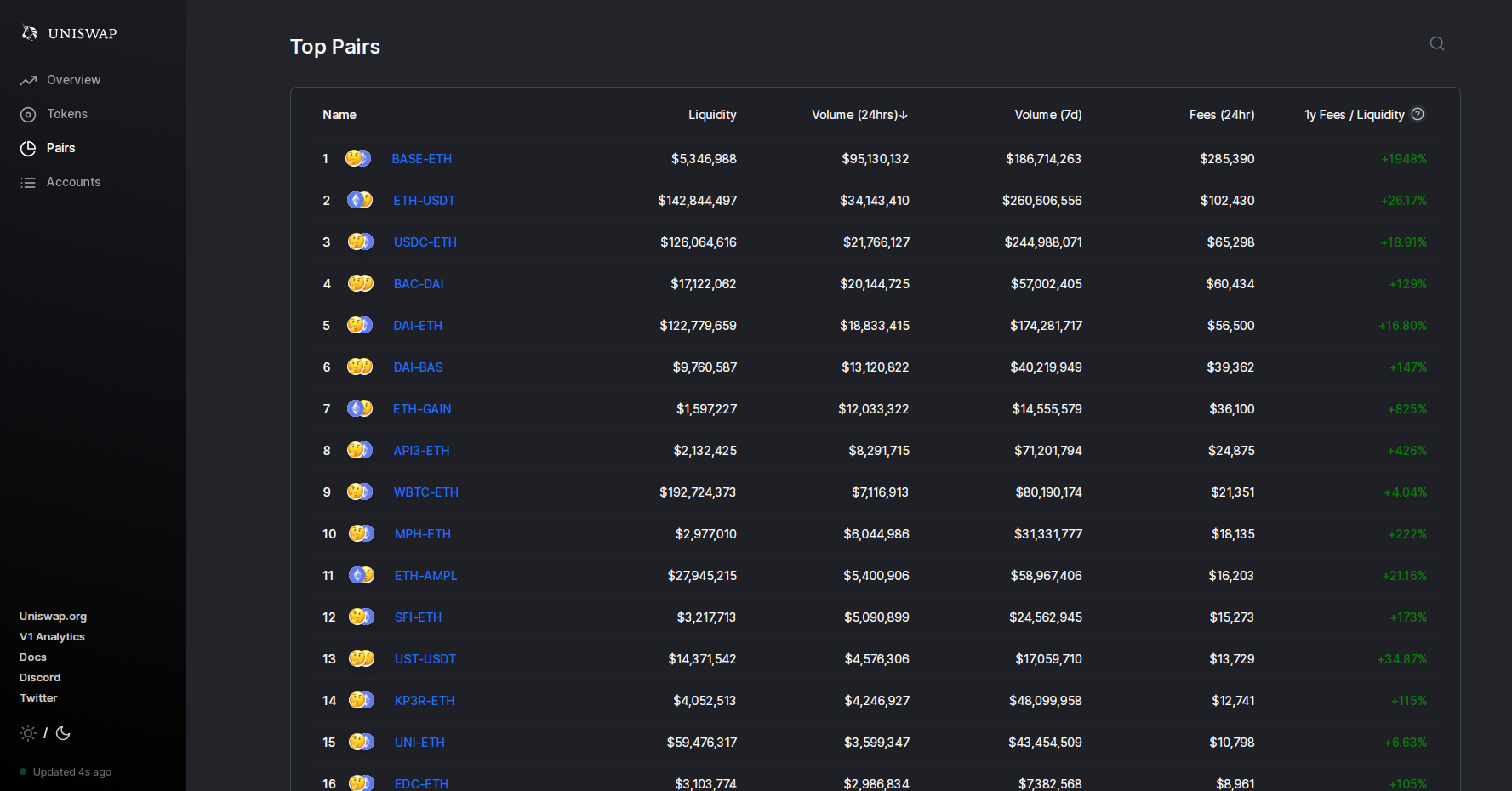Open the UST-USDT pair link
This screenshot has width=1512, height=791.
[425, 659]
